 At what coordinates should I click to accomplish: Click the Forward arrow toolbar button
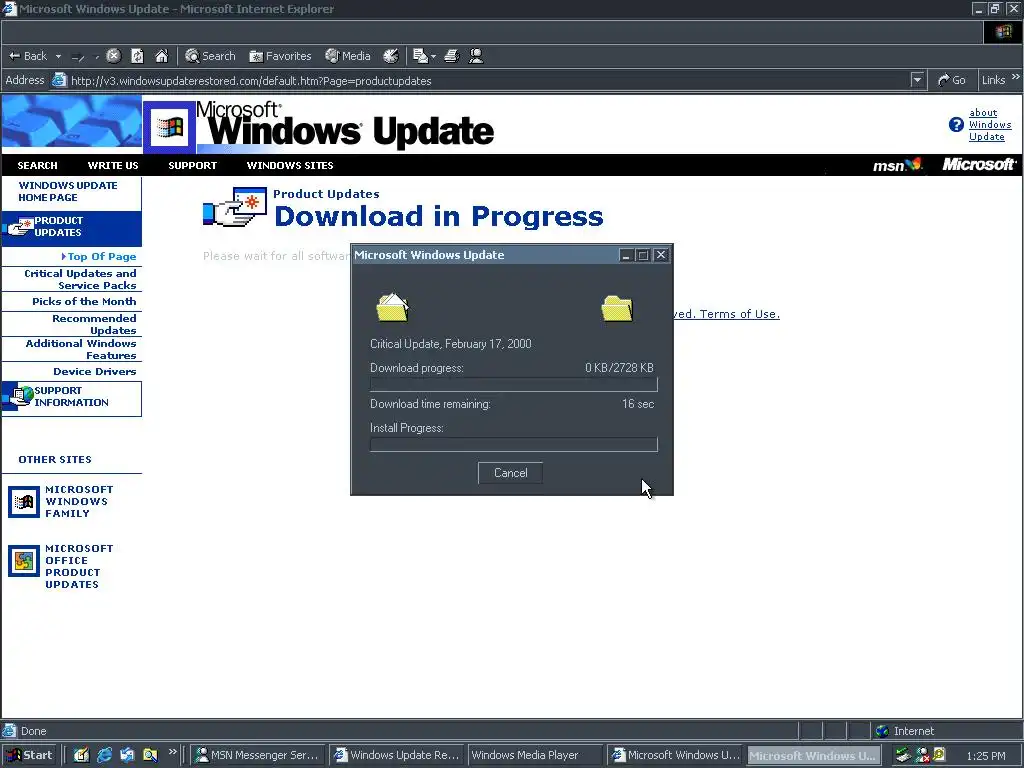[78, 57]
